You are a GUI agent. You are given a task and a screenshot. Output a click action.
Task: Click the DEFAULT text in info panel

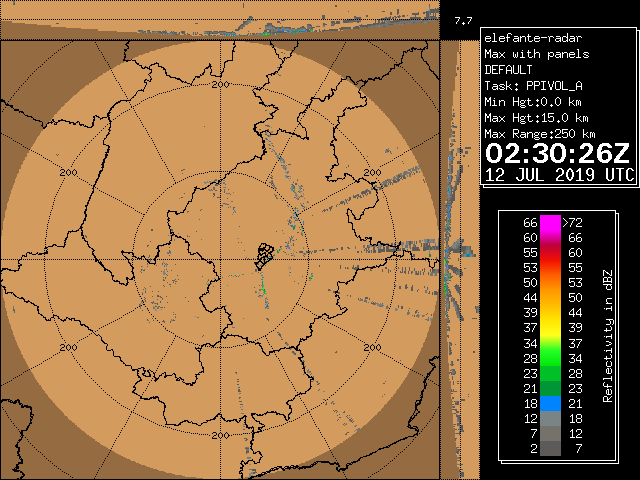(508, 70)
